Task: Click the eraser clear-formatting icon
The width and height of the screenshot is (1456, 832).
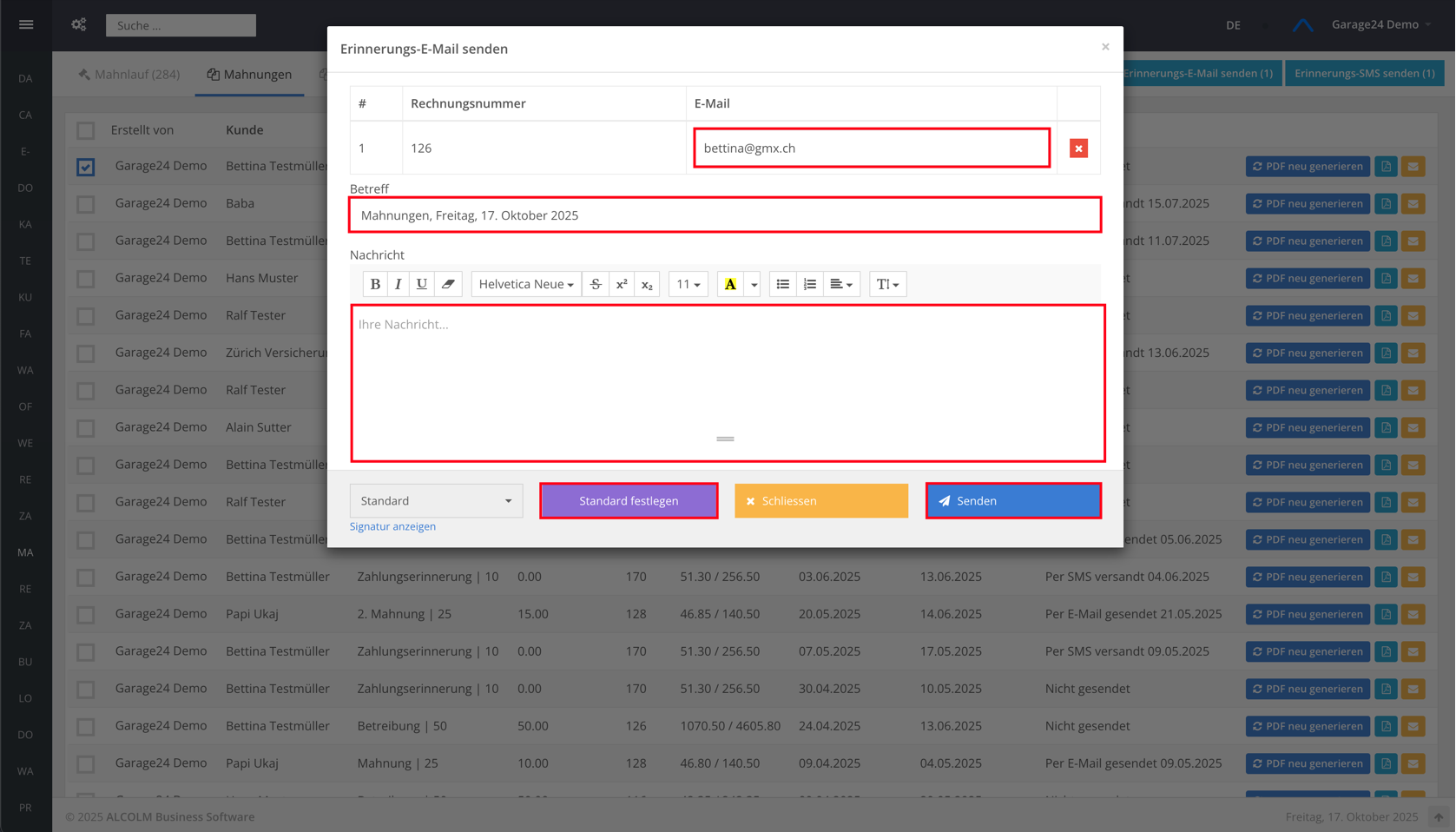Action: point(448,284)
